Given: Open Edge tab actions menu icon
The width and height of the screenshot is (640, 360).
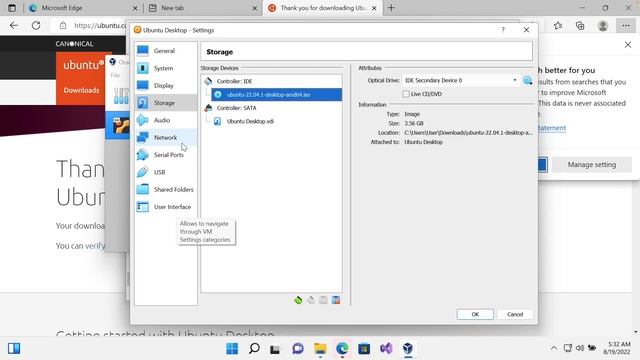Looking at the screenshot, I should click(12, 8).
